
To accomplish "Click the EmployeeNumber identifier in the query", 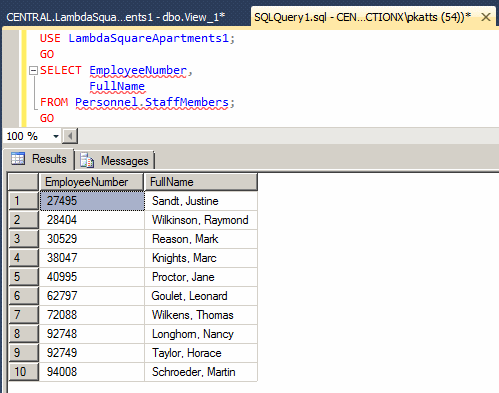I will pos(138,70).
